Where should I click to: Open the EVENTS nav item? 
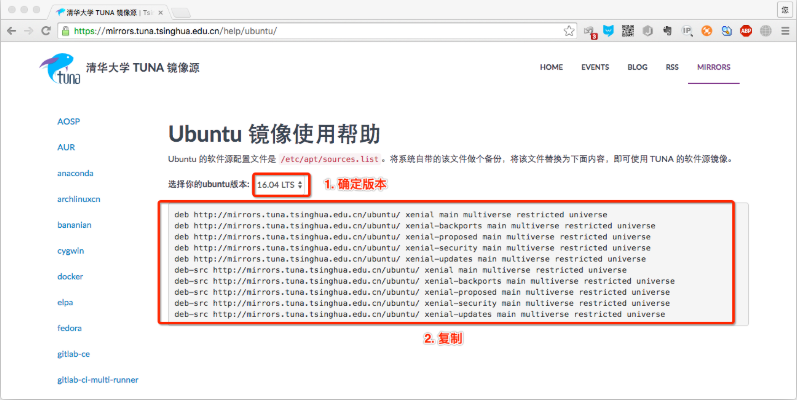[x=595, y=67]
